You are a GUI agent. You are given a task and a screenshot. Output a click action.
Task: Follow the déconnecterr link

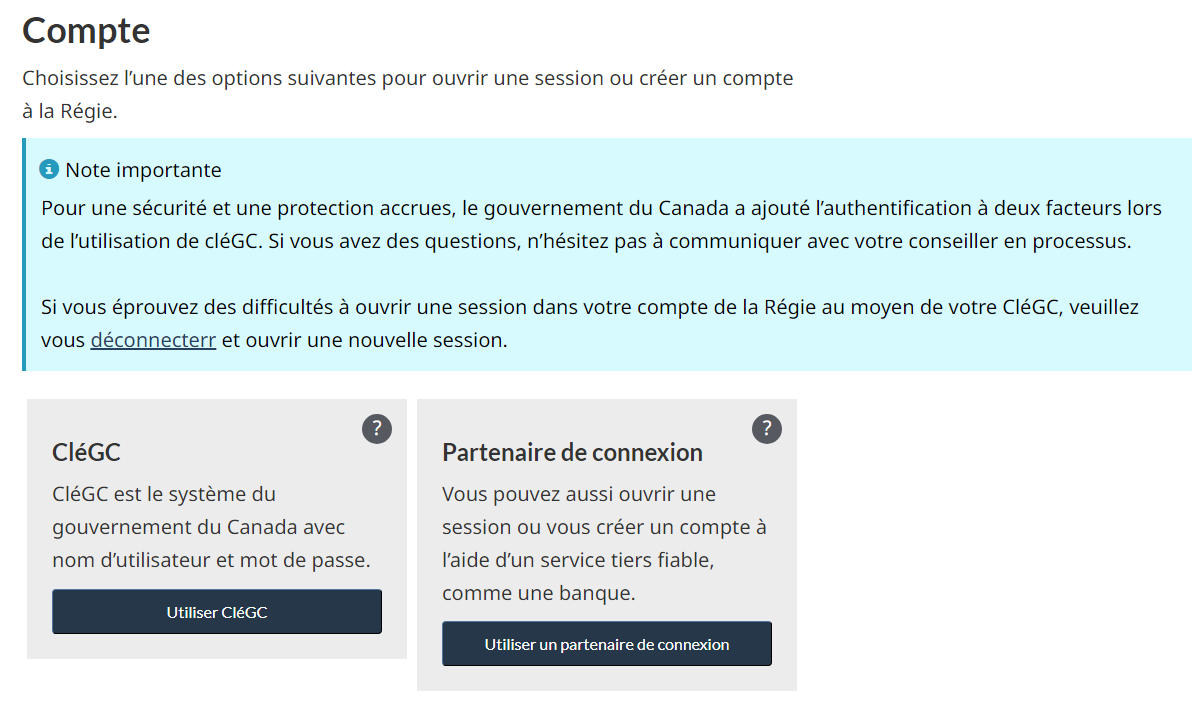(153, 340)
